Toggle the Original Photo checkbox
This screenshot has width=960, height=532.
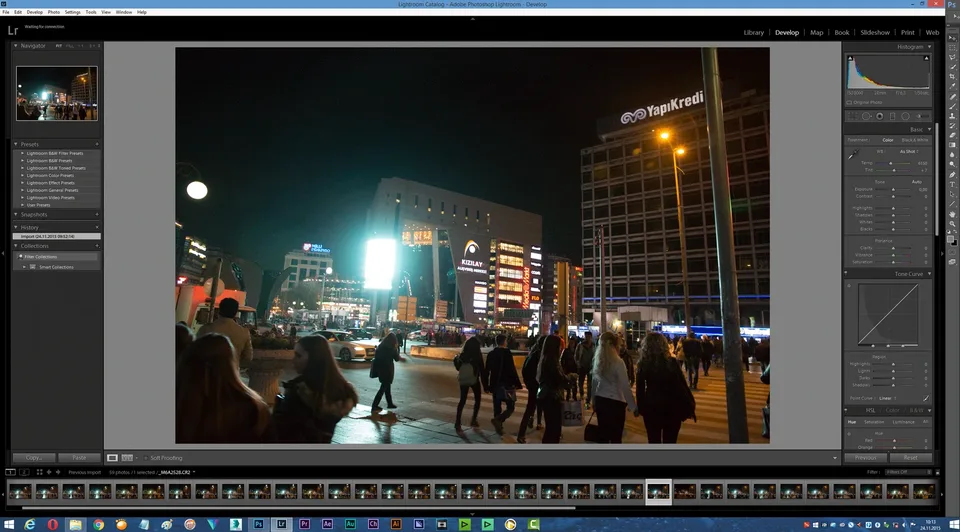(x=849, y=102)
